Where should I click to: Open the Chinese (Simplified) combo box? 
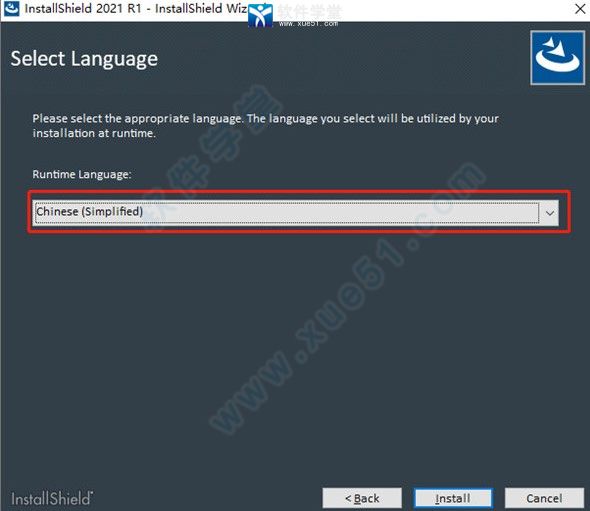coord(295,213)
